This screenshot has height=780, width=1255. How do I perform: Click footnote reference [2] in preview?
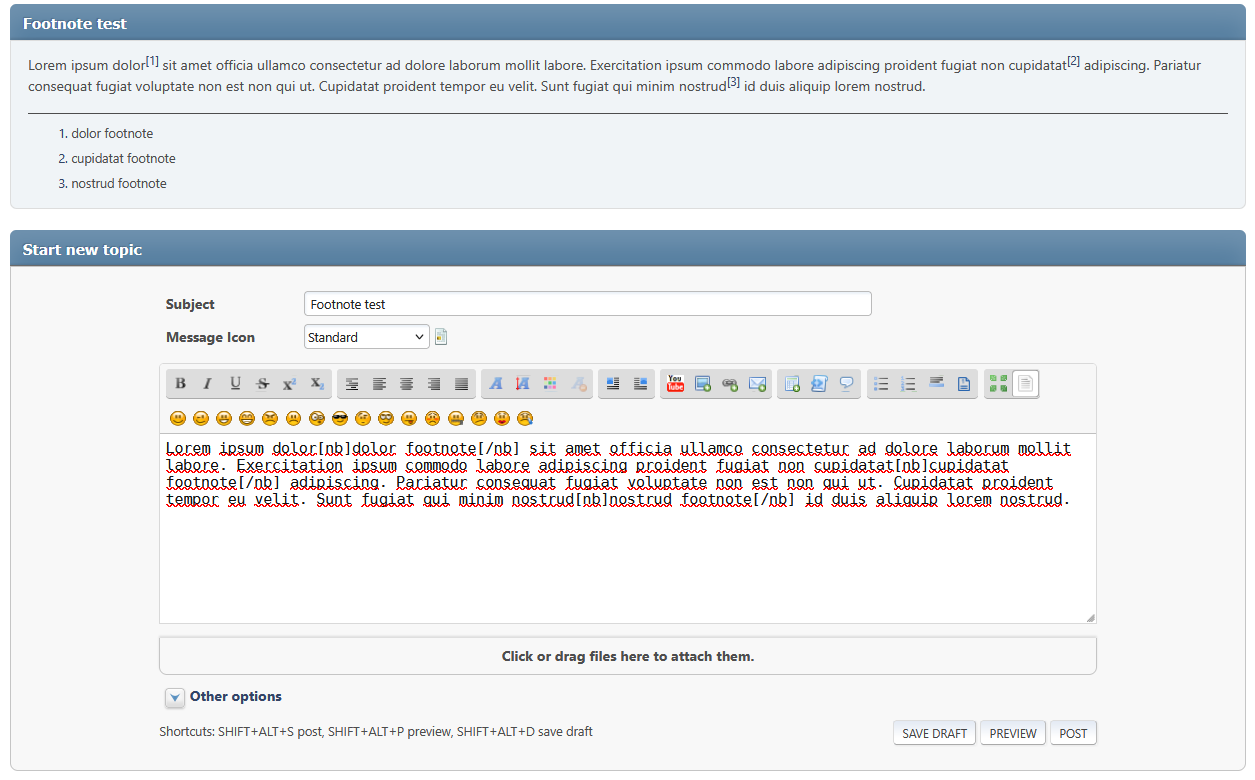pos(1073,62)
